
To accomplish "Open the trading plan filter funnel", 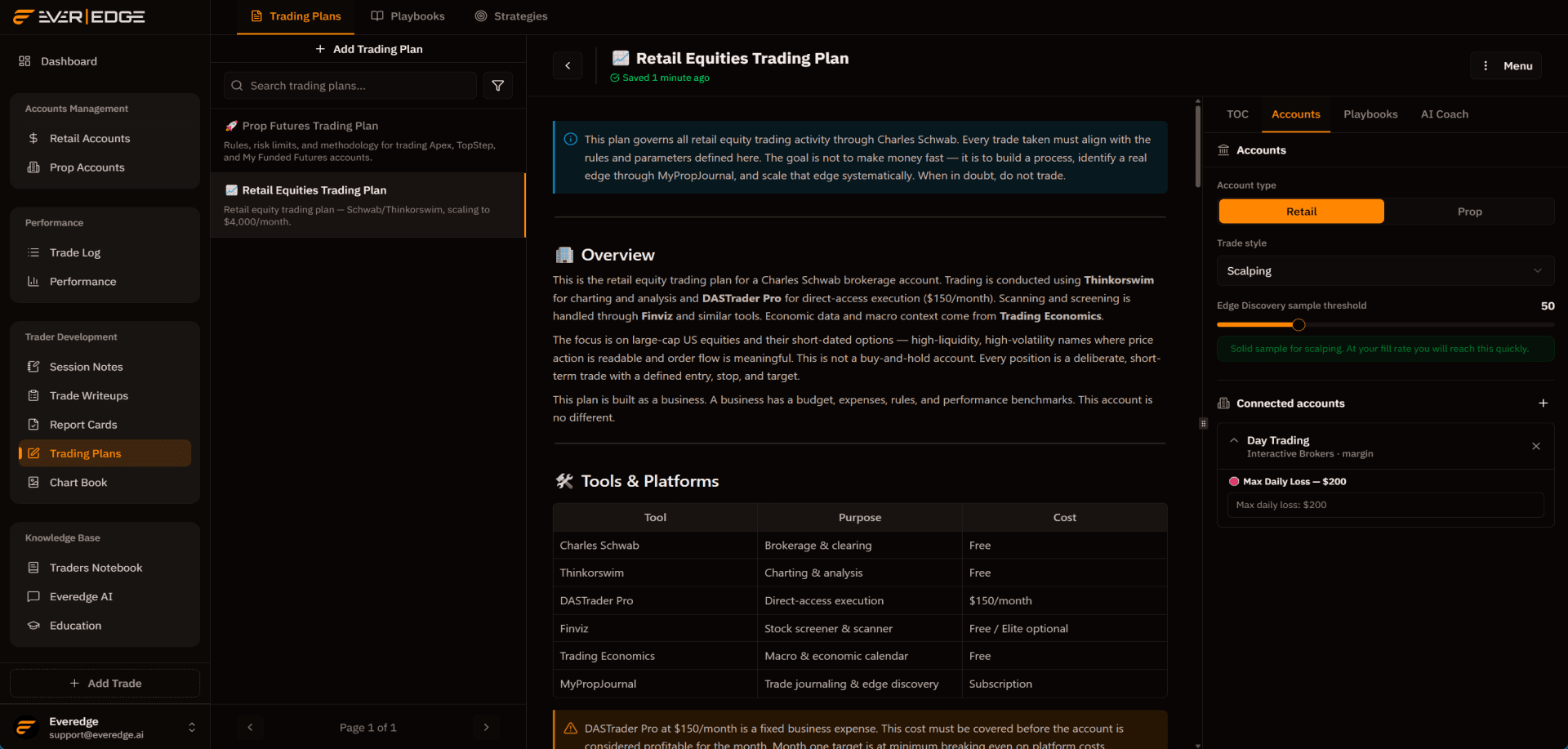I will [x=498, y=86].
